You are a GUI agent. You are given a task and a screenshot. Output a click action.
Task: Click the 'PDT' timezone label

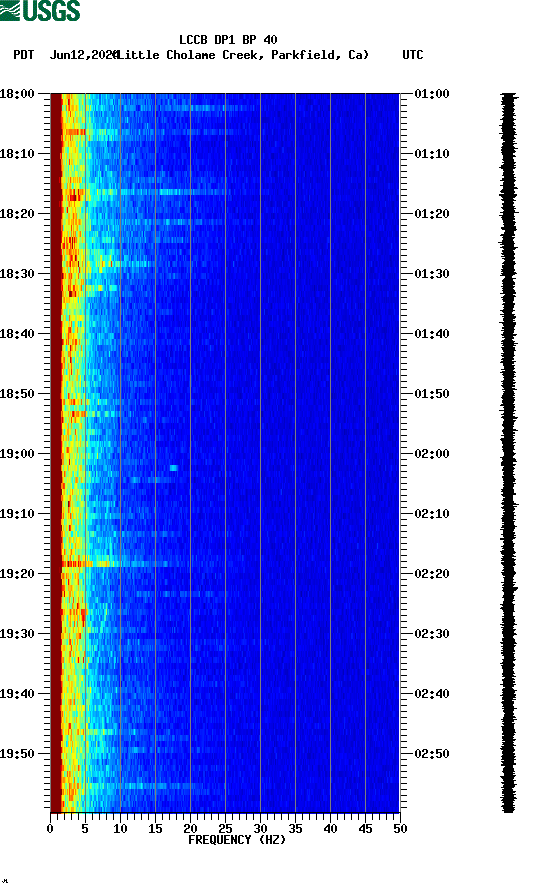click(24, 55)
